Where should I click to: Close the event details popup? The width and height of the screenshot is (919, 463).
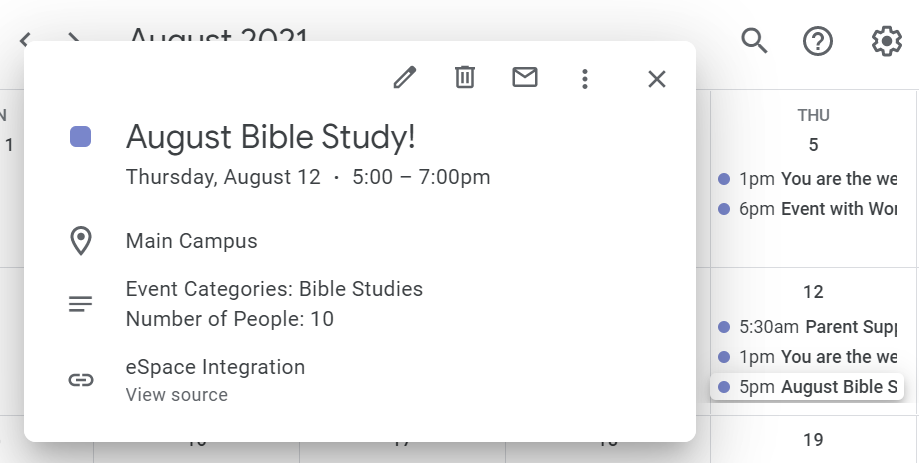coord(656,79)
